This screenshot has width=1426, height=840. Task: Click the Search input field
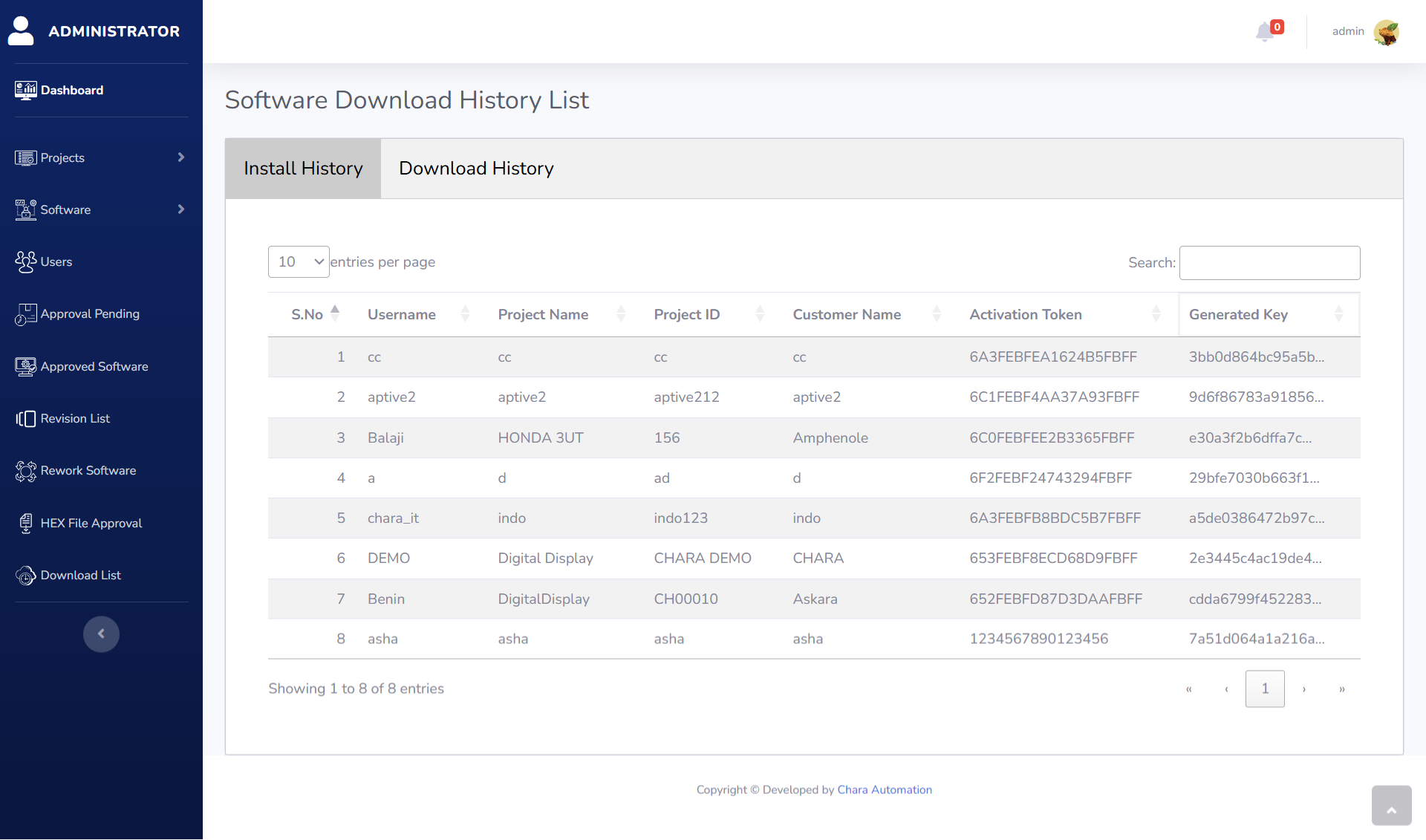(1269, 263)
